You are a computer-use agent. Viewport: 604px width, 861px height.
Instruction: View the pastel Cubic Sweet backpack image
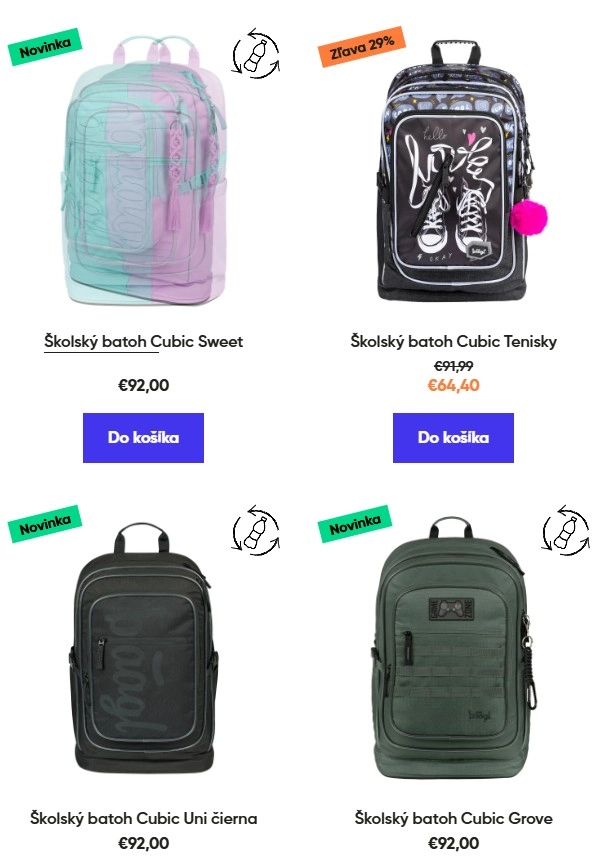click(144, 170)
